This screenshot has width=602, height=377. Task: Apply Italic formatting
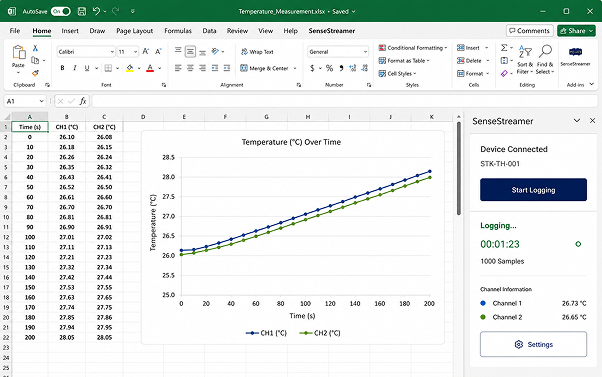(x=74, y=68)
